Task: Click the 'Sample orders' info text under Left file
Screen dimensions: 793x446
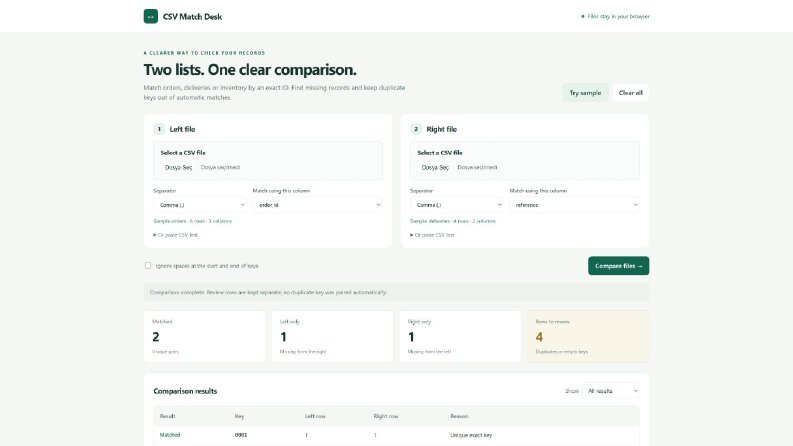Action: (x=193, y=221)
